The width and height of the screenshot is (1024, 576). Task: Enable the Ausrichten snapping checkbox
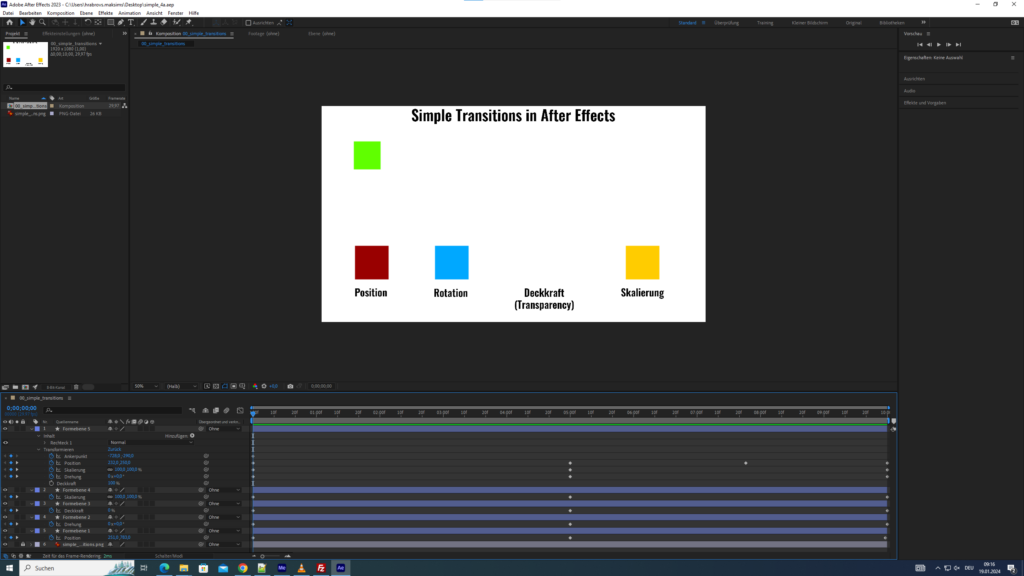coord(248,21)
